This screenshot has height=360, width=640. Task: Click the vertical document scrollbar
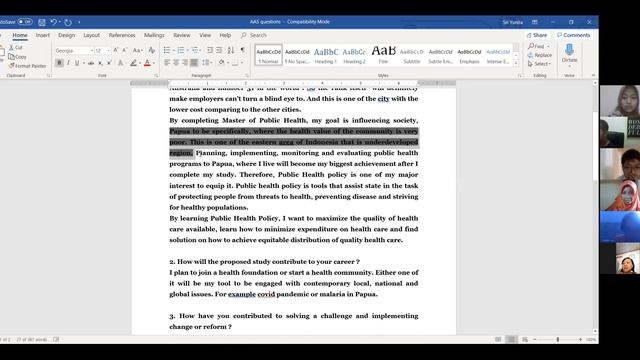click(x=595, y=145)
